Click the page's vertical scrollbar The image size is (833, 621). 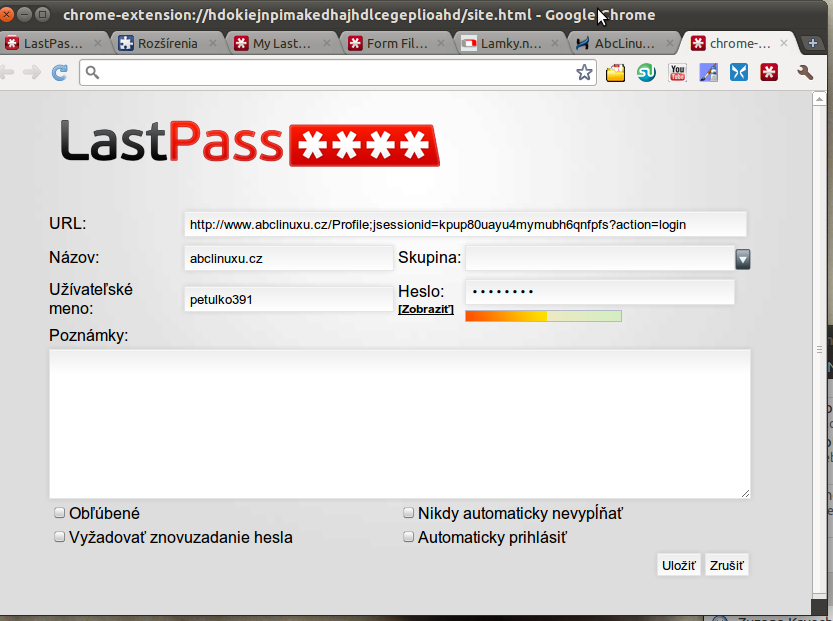819,349
